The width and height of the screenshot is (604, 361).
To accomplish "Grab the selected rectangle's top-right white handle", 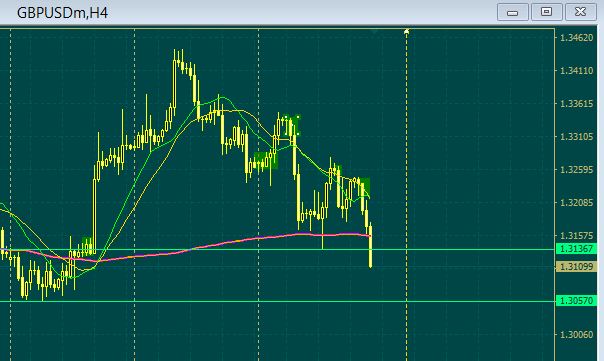I will (298, 116).
